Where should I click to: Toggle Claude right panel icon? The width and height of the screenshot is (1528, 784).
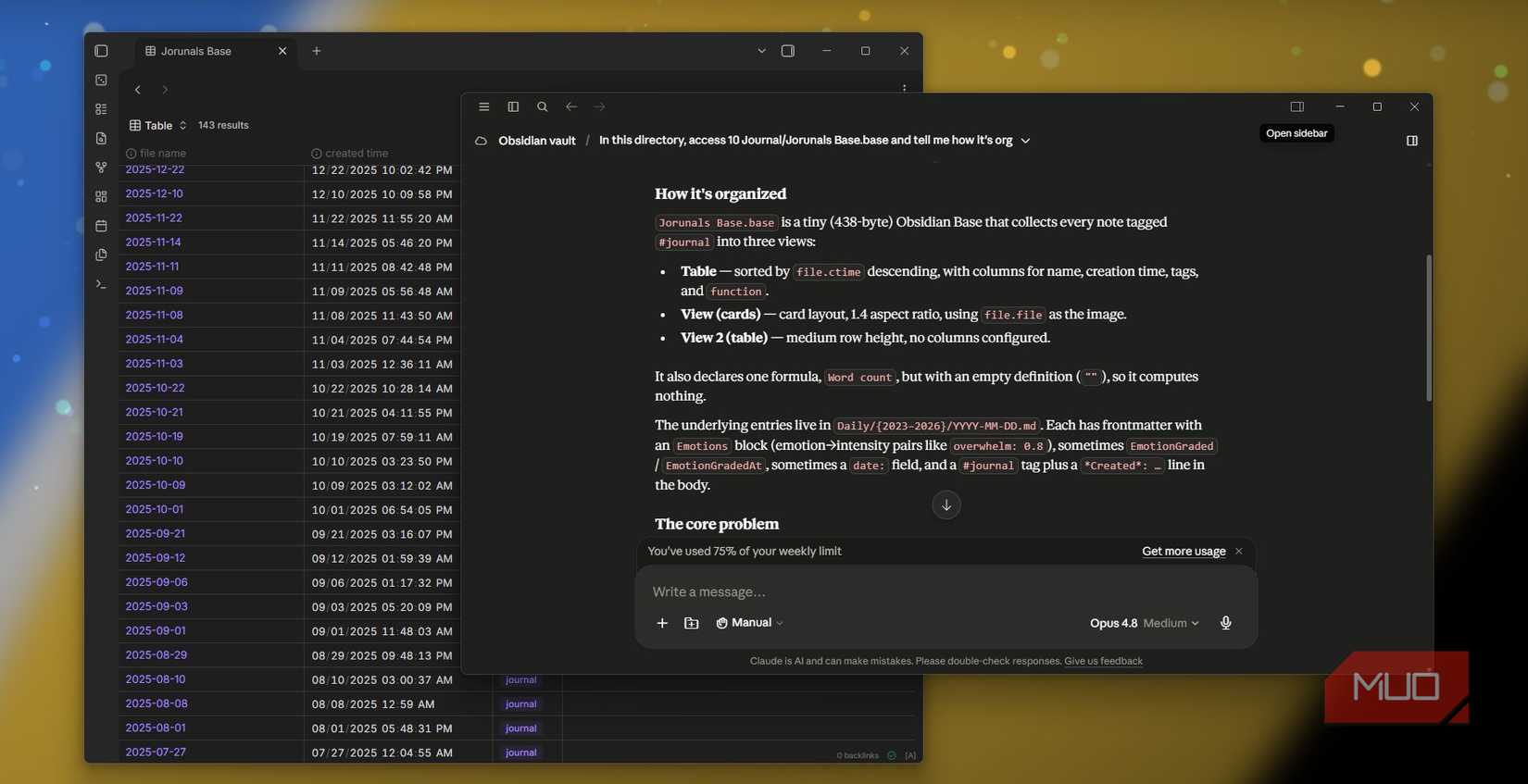(1412, 141)
